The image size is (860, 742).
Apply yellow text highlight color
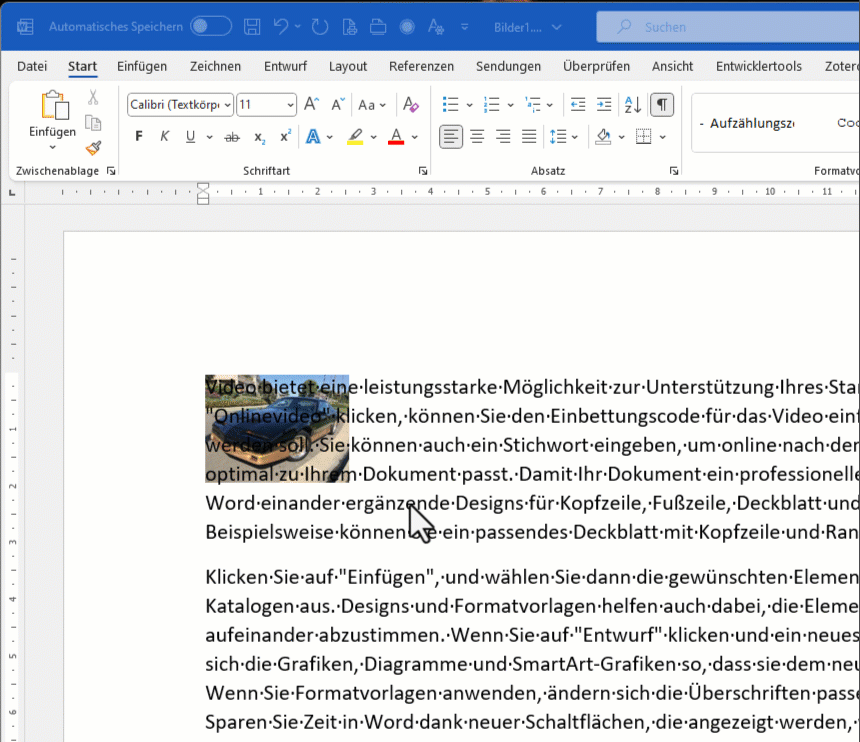tap(355, 137)
